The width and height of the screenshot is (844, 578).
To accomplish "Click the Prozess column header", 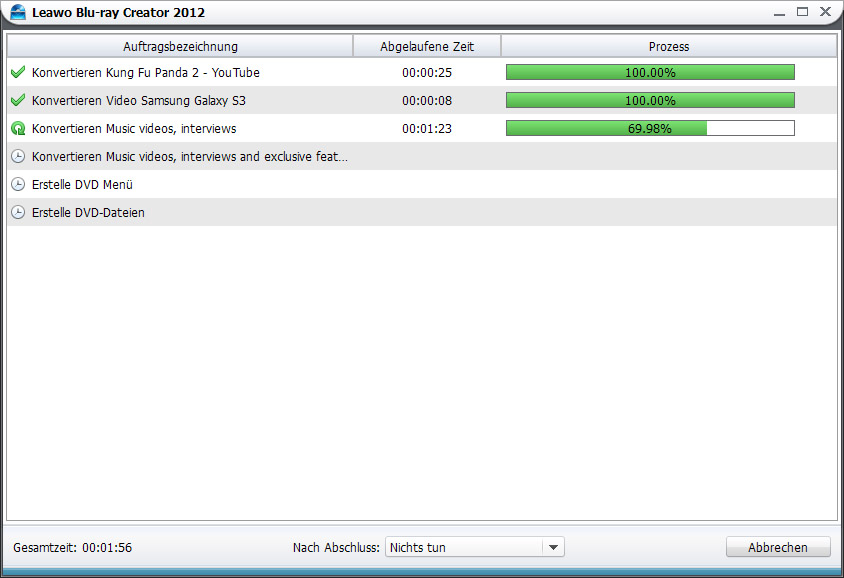I will click(669, 46).
